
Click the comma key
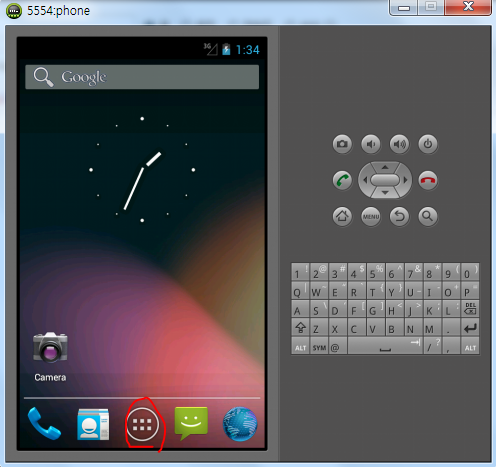pos(451,346)
